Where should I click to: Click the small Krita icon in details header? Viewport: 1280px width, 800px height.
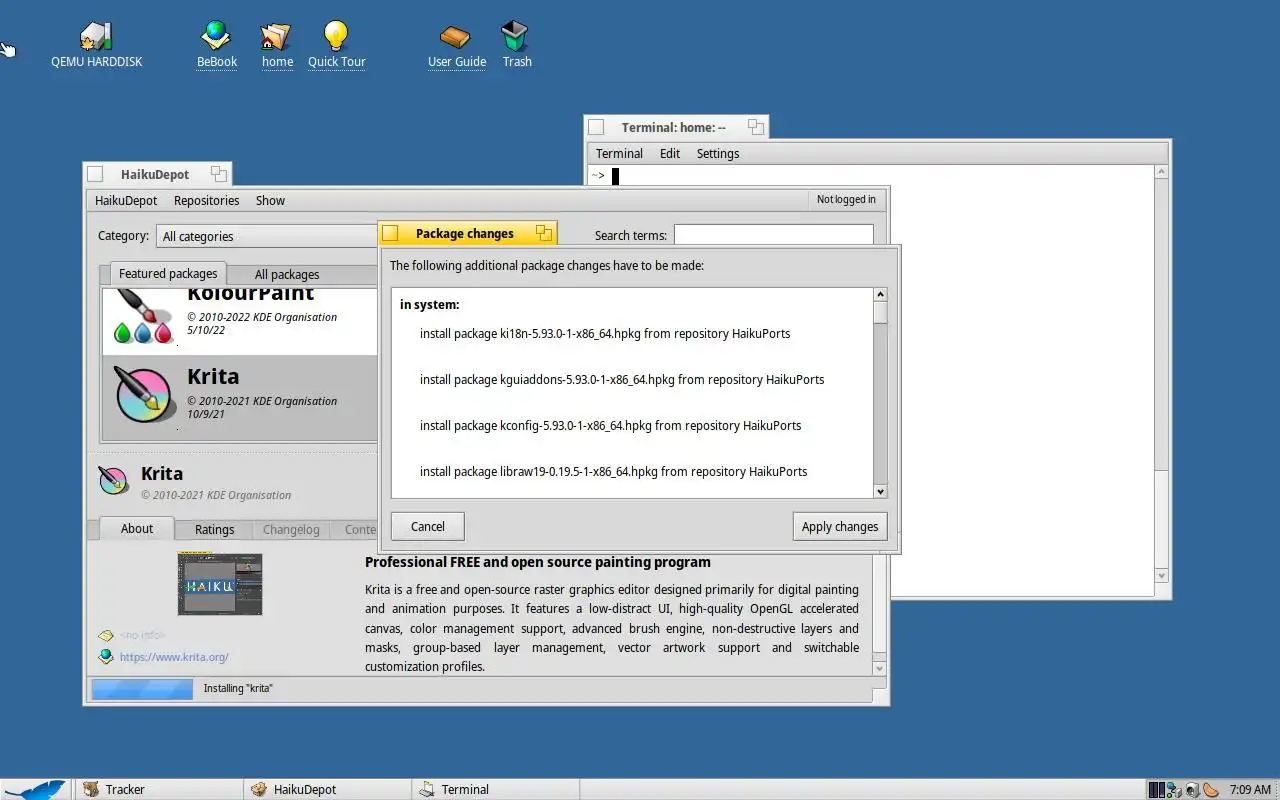pyautogui.click(x=113, y=481)
